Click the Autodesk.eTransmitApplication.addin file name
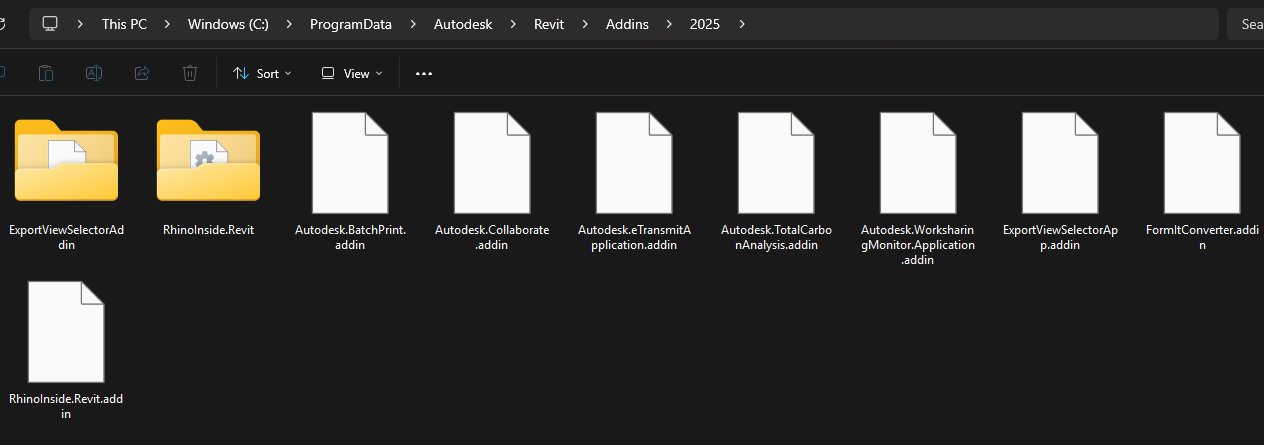Viewport: 1264px width, 445px height. (634, 237)
